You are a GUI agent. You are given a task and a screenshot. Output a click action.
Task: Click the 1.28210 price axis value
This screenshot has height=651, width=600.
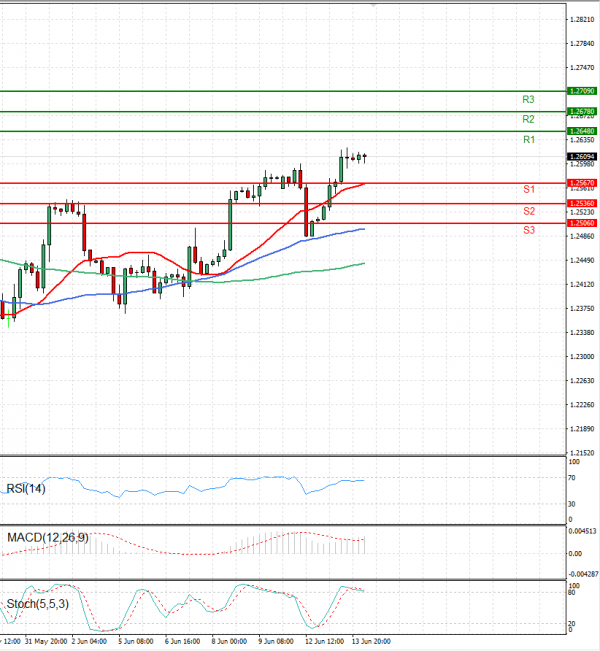click(582, 20)
